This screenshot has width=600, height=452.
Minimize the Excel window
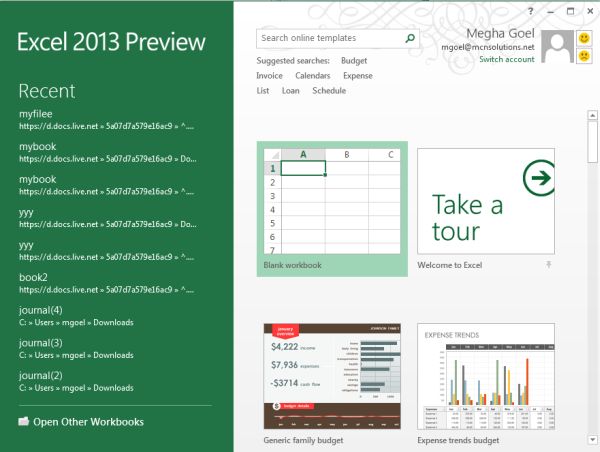(x=551, y=12)
